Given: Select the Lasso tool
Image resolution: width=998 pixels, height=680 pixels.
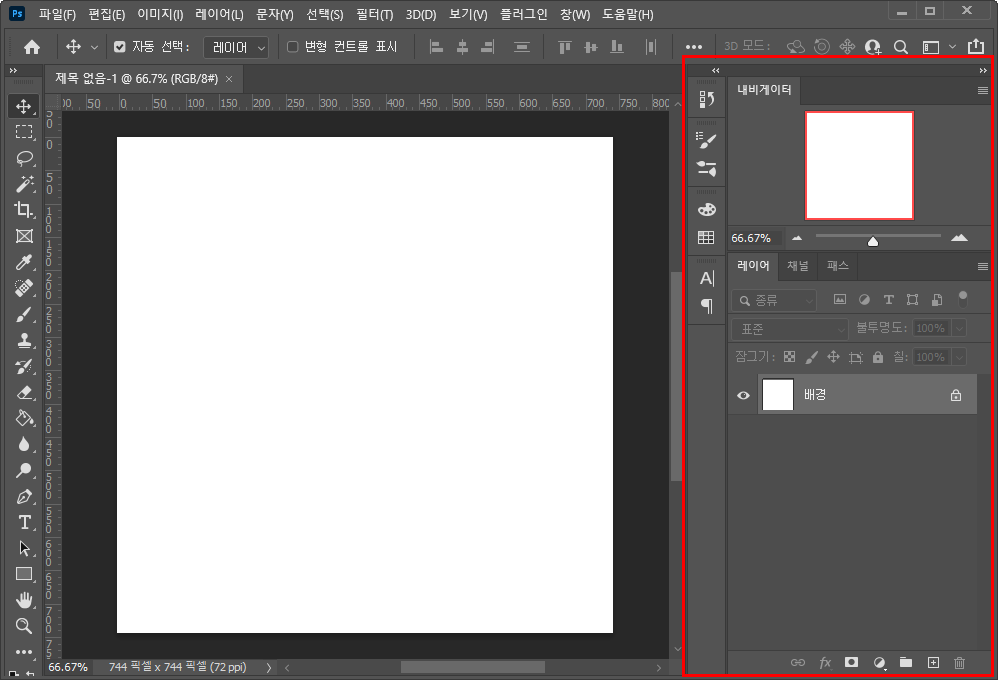Looking at the screenshot, I should pyautogui.click(x=24, y=158).
